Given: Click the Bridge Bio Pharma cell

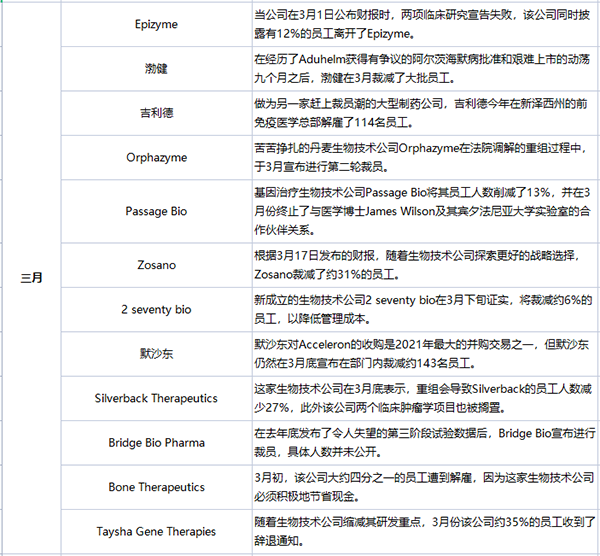Looking at the screenshot, I should click(x=157, y=443).
